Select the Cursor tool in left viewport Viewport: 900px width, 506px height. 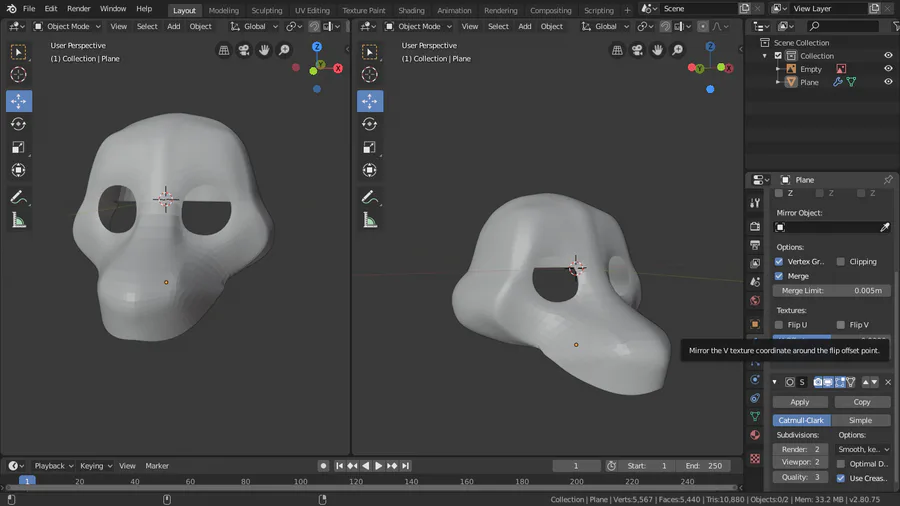(19, 75)
